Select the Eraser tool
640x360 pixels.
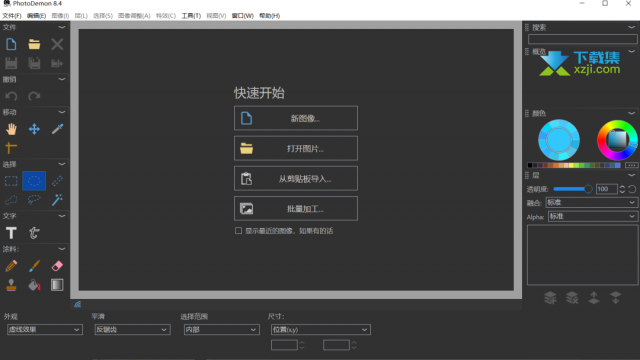pyautogui.click(x=57, y=266)
